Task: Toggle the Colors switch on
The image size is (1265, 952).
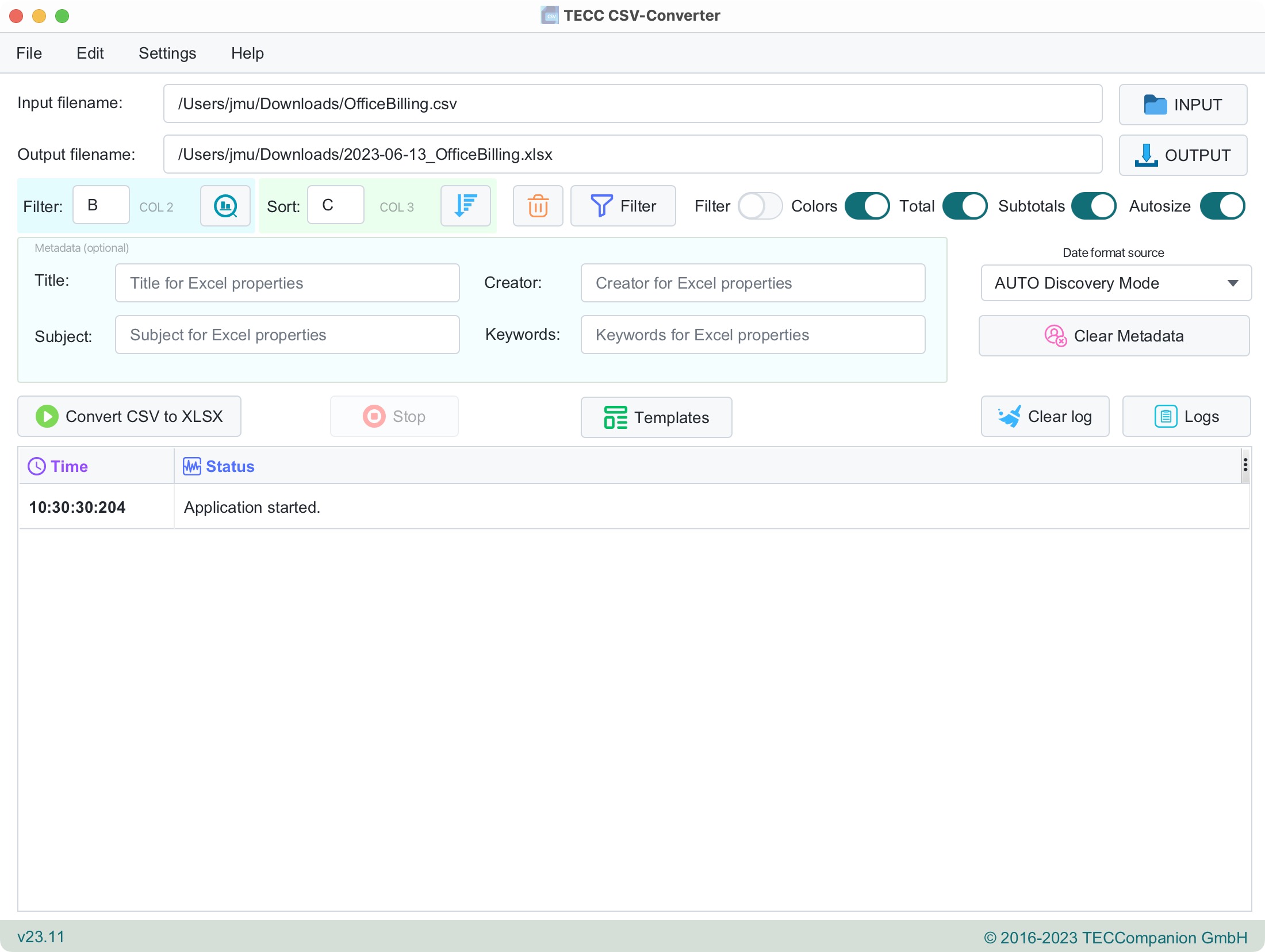Action: pos(866,206)
